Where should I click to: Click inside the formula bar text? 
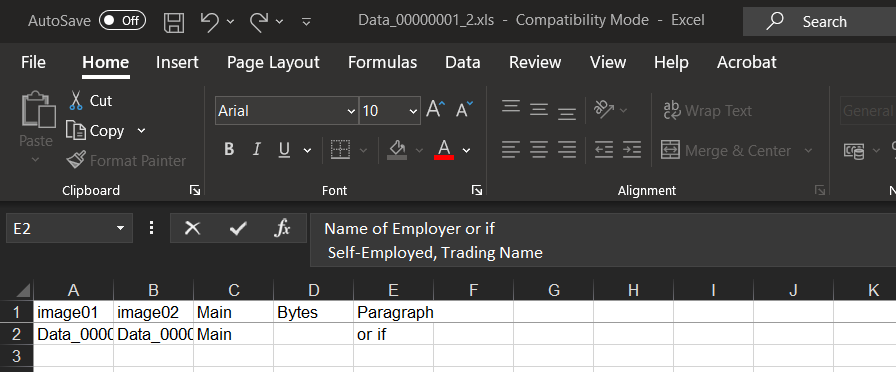(603, 240)
